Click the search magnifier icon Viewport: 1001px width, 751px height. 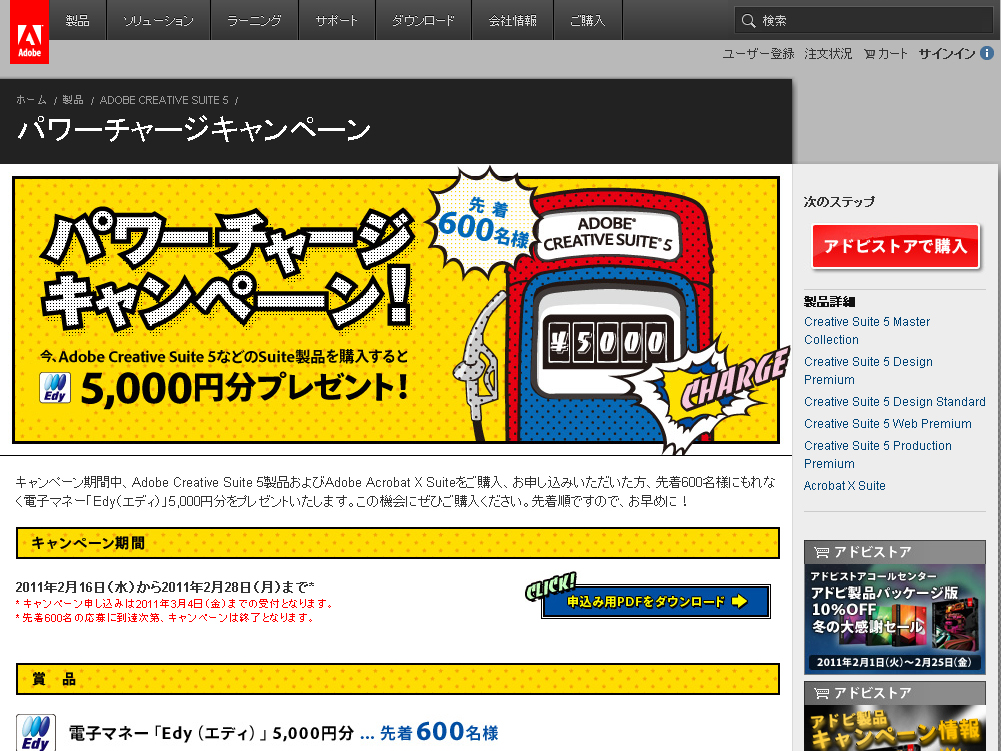748,20
